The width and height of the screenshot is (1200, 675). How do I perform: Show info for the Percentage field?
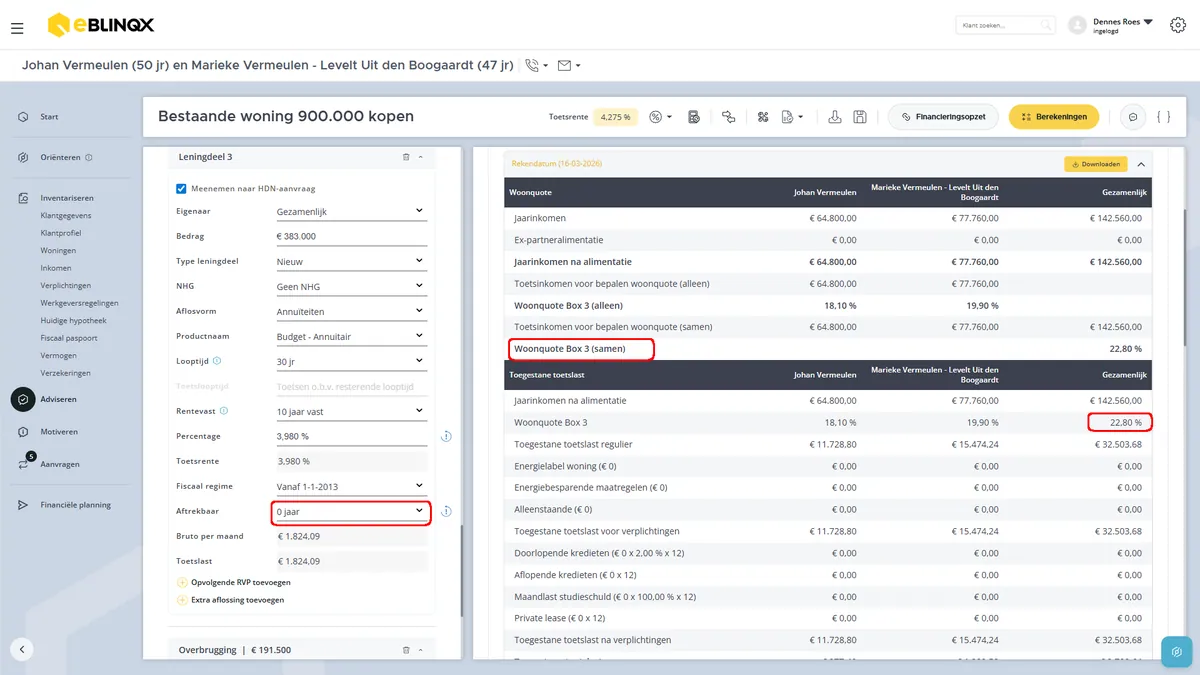click(446, 436)
